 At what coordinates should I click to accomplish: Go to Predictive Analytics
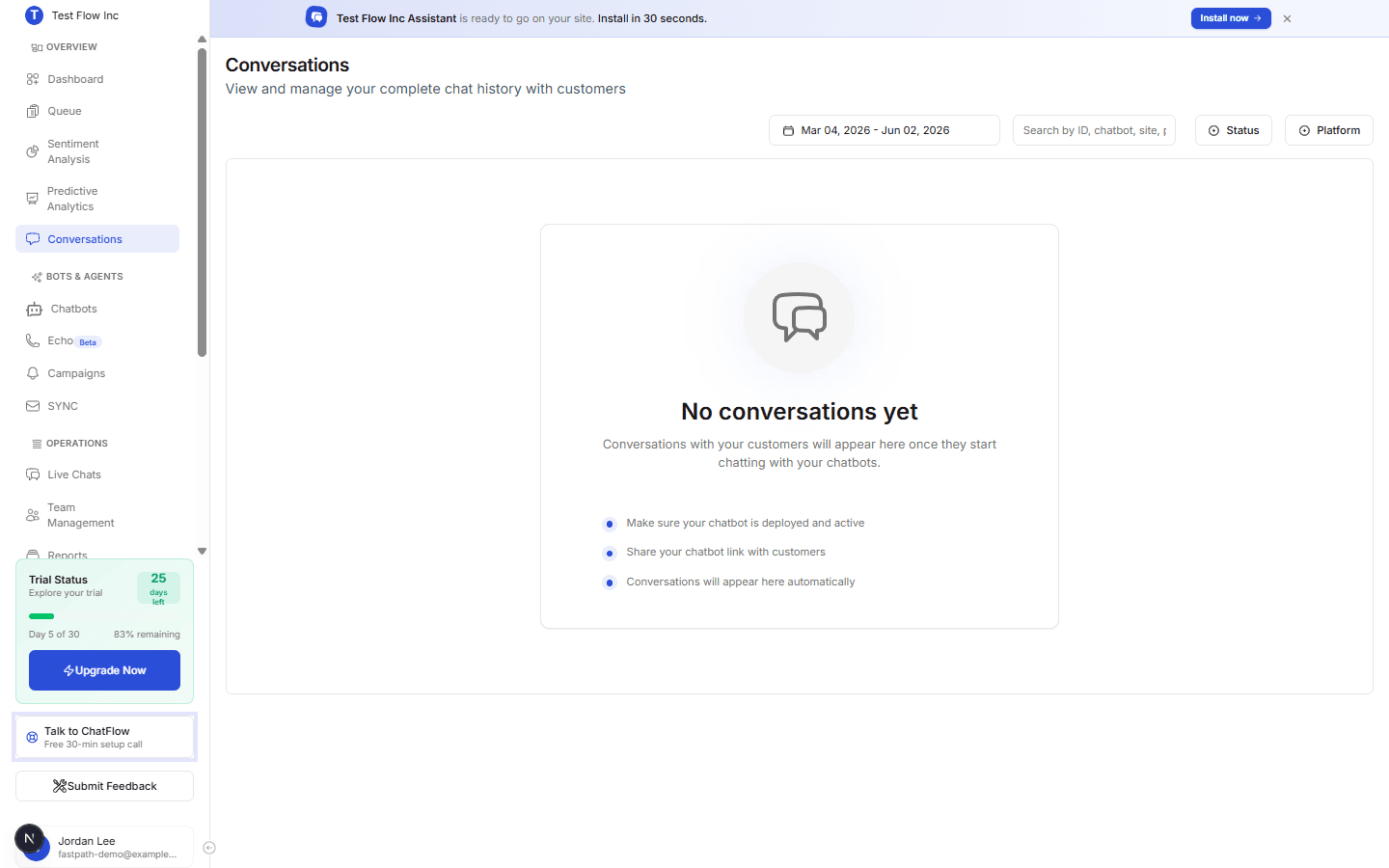tap(97, 199)
